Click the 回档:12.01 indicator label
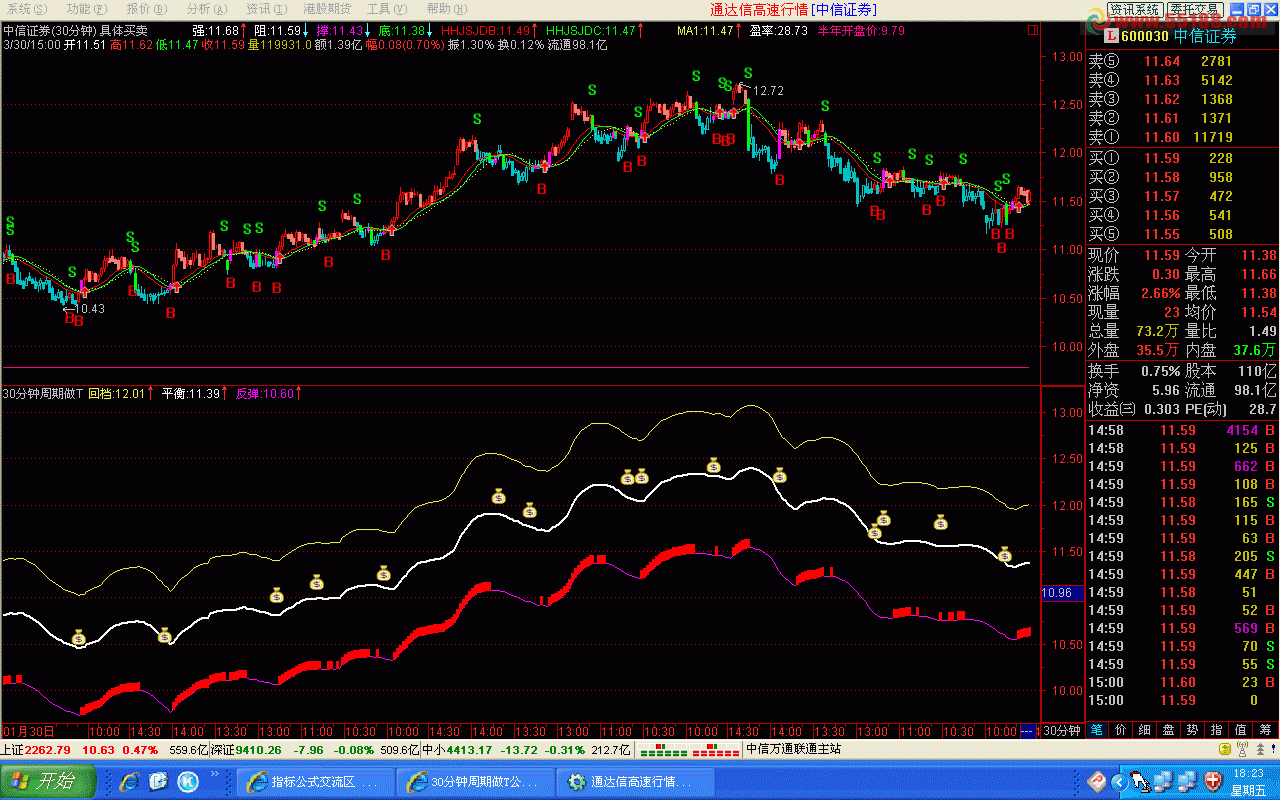The width and height of the screenshot is (1280, 800). [120, 394]
